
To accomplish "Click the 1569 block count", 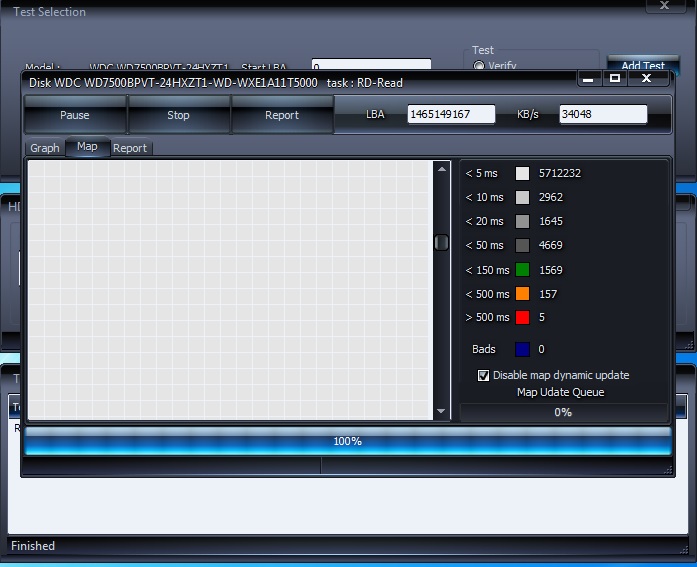I will click(551, 270).
